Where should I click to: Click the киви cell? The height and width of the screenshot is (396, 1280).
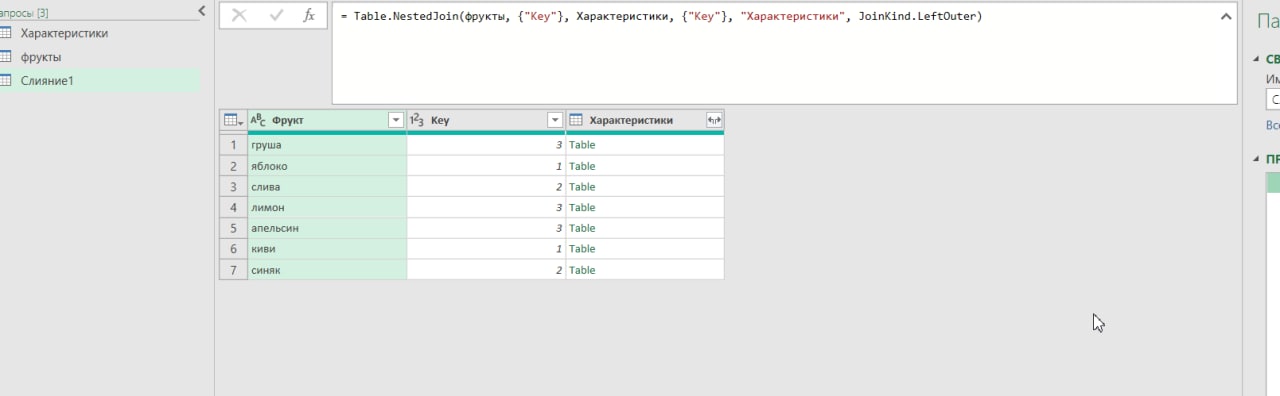[x=327, y=249]
